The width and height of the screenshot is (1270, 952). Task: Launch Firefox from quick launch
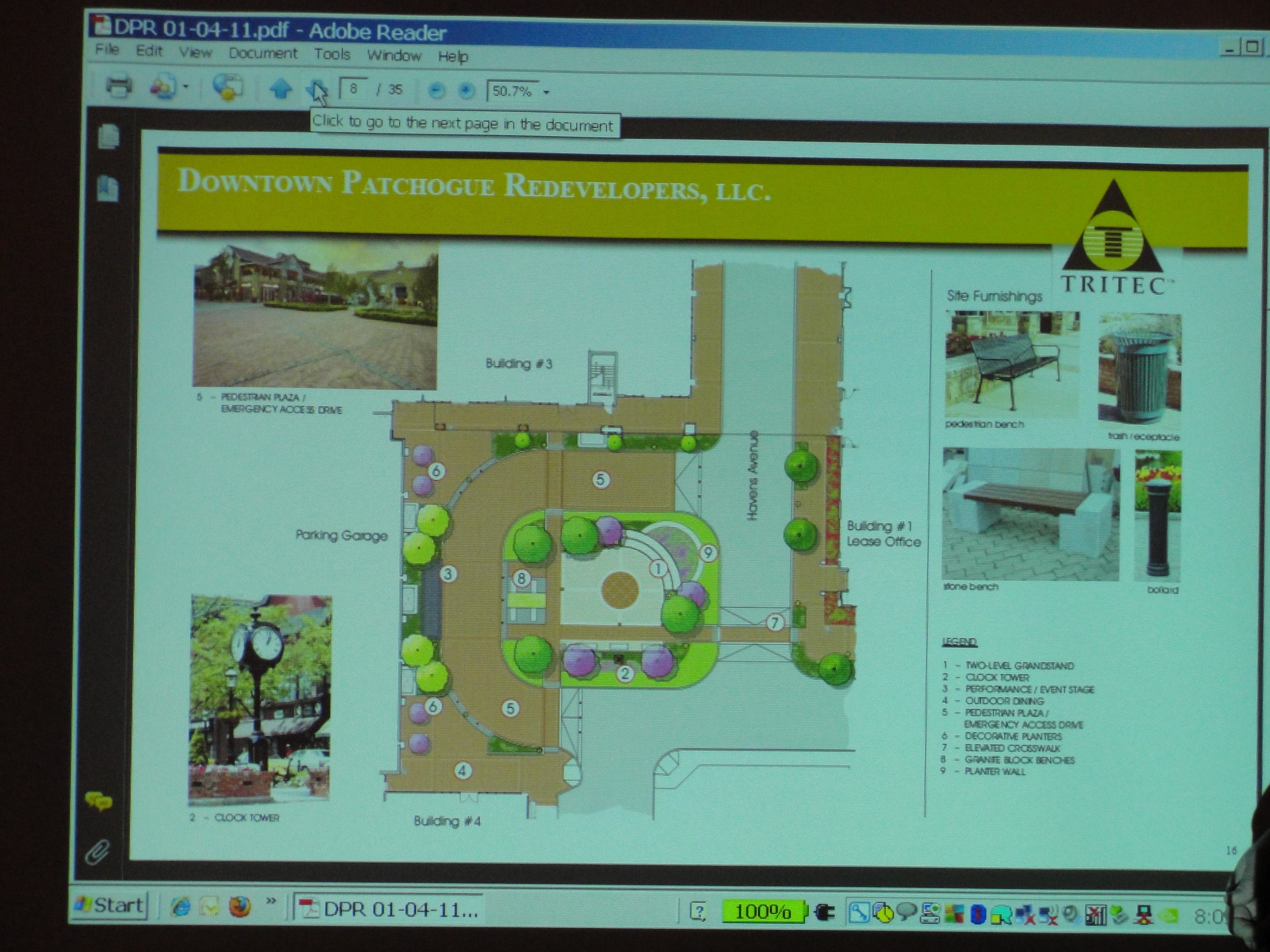pyautogui.click(x=240, y=907)
